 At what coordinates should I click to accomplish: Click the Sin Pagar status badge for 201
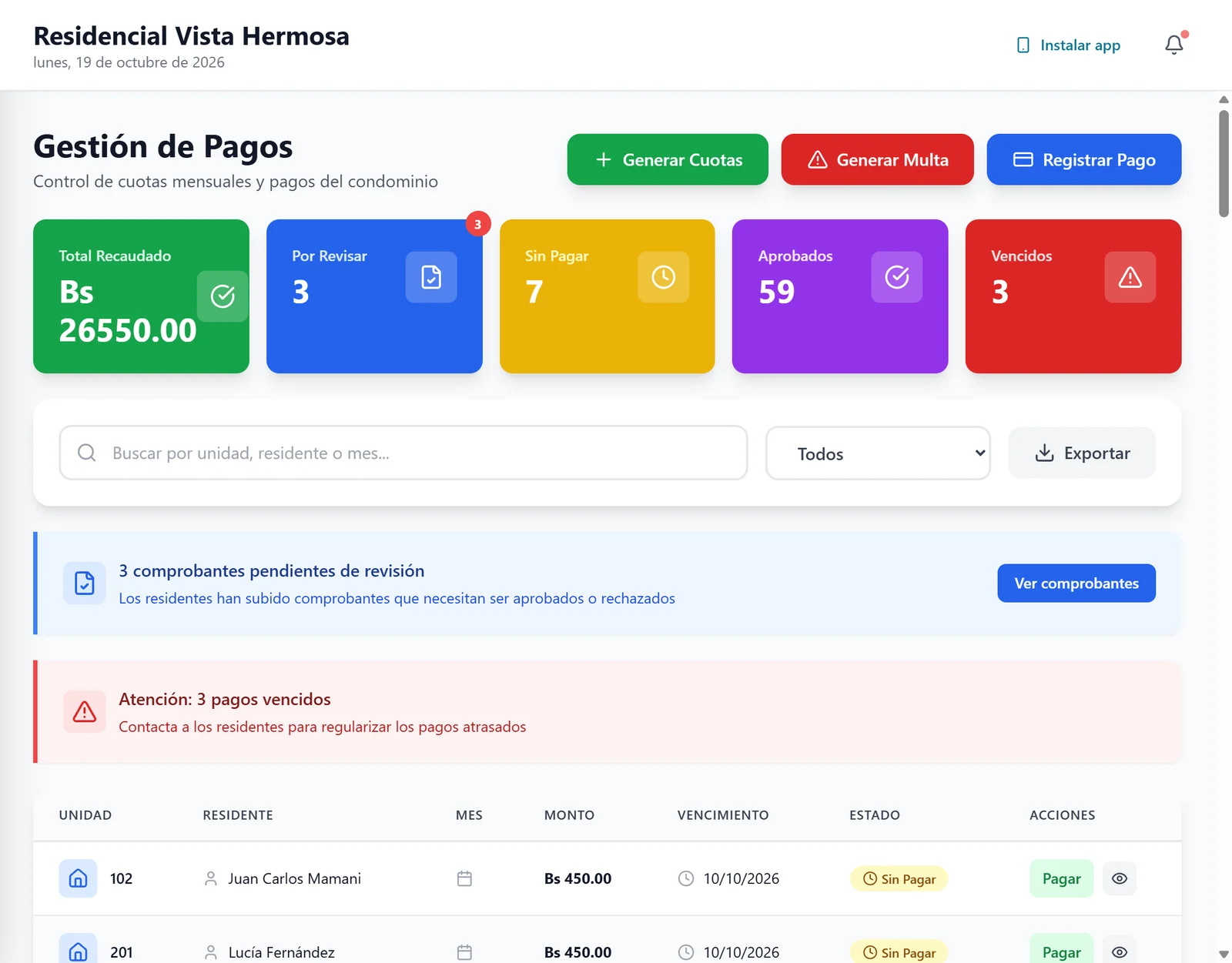(899, 952)
